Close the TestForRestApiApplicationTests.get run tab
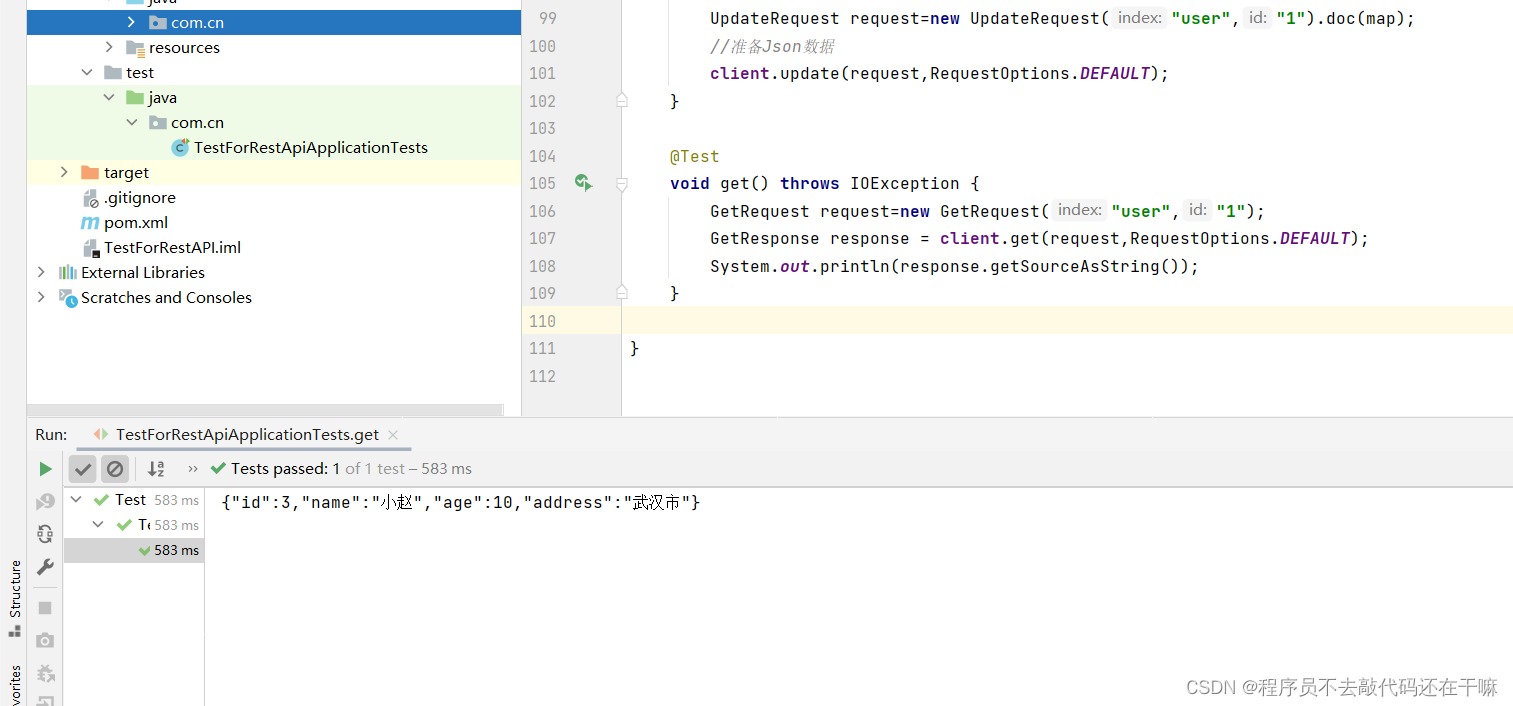This screenshot has width=1513, height=706. (393, 435)
